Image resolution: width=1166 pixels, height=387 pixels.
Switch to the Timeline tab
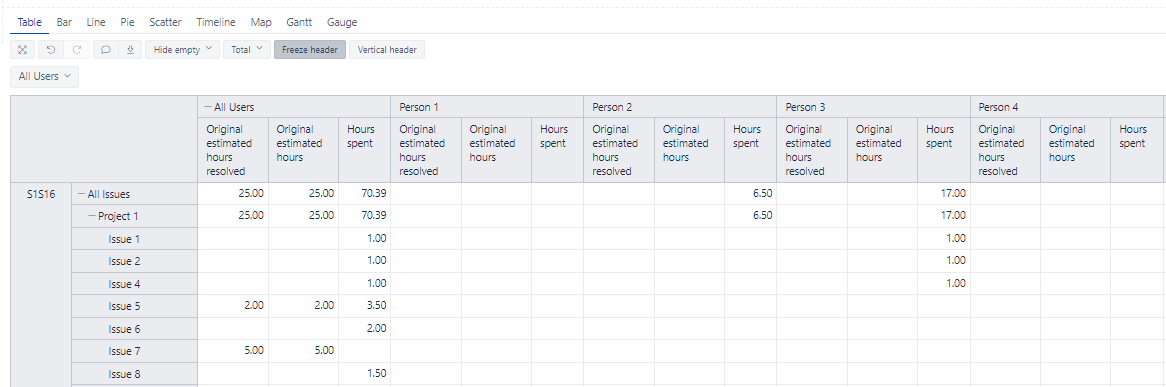(216, 22)
